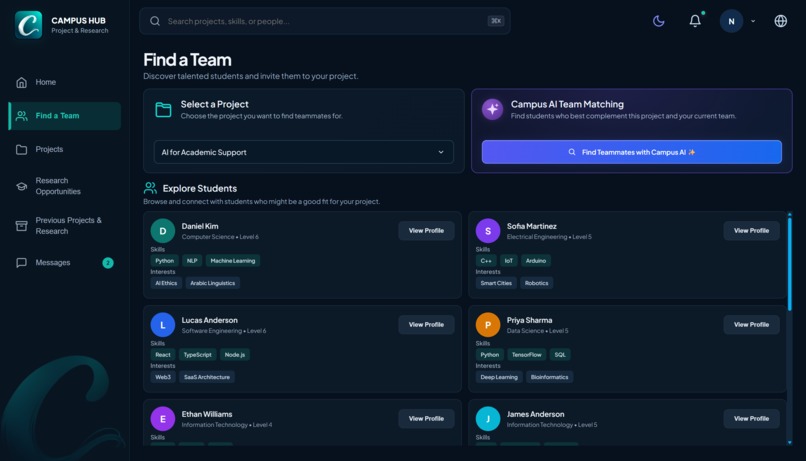
Task: Click the Arduino skill tag
Action: point(536,261)
